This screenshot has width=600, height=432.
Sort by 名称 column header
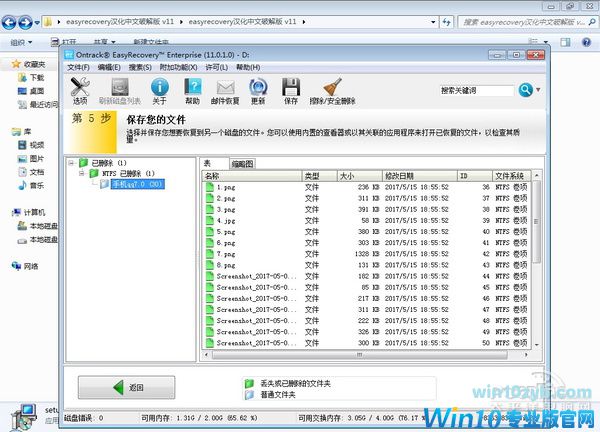252,176
